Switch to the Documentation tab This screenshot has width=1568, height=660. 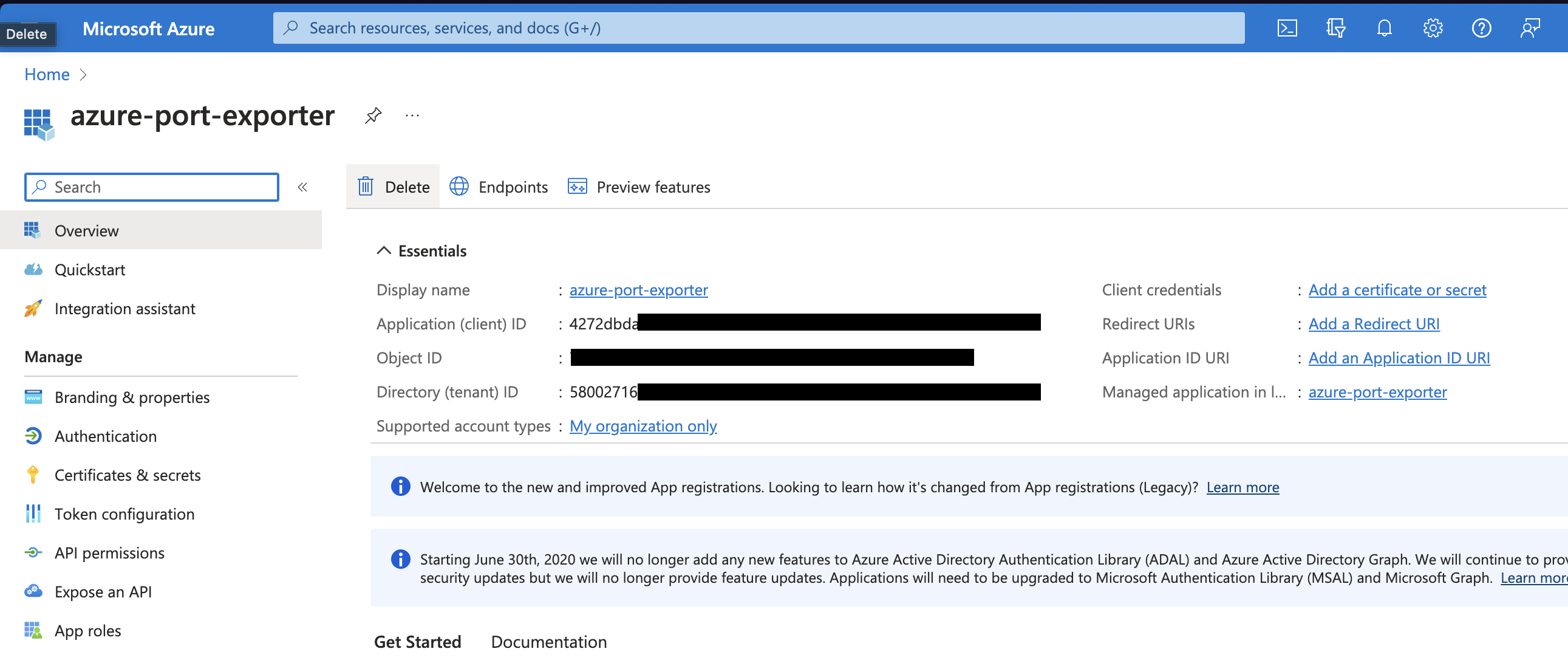point(548,642)
